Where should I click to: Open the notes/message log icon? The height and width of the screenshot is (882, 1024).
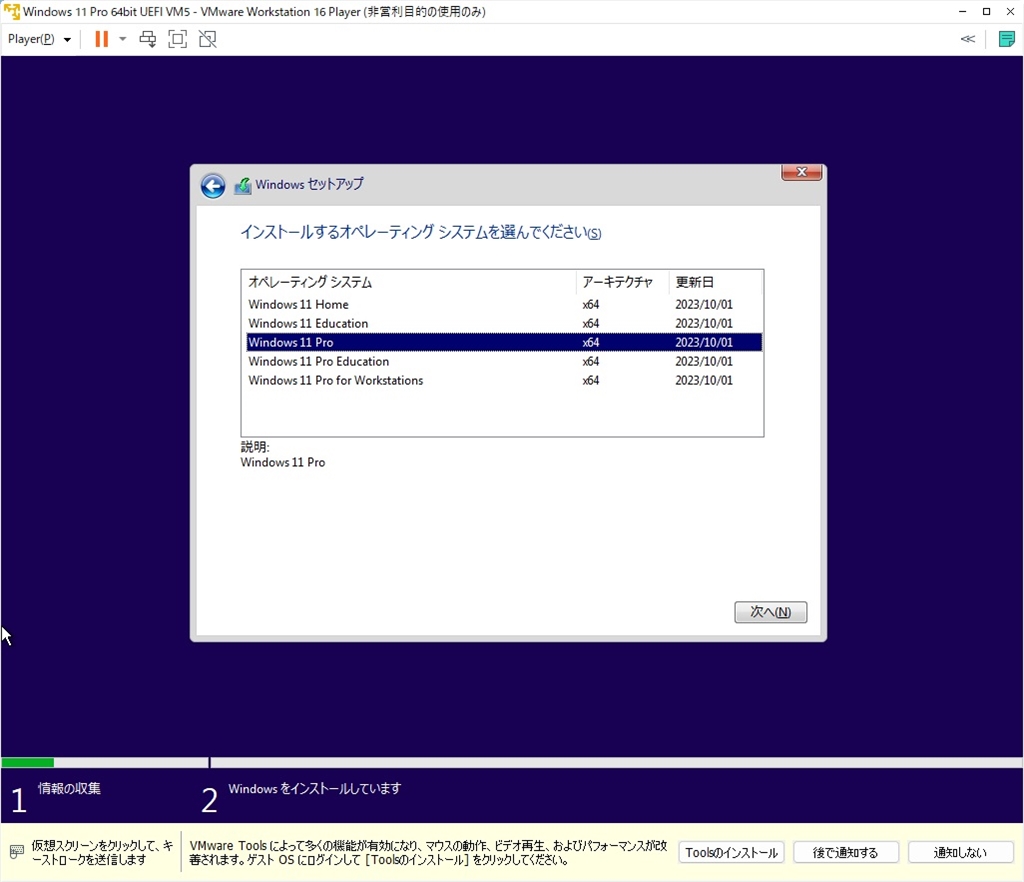tap(1006, 39)
